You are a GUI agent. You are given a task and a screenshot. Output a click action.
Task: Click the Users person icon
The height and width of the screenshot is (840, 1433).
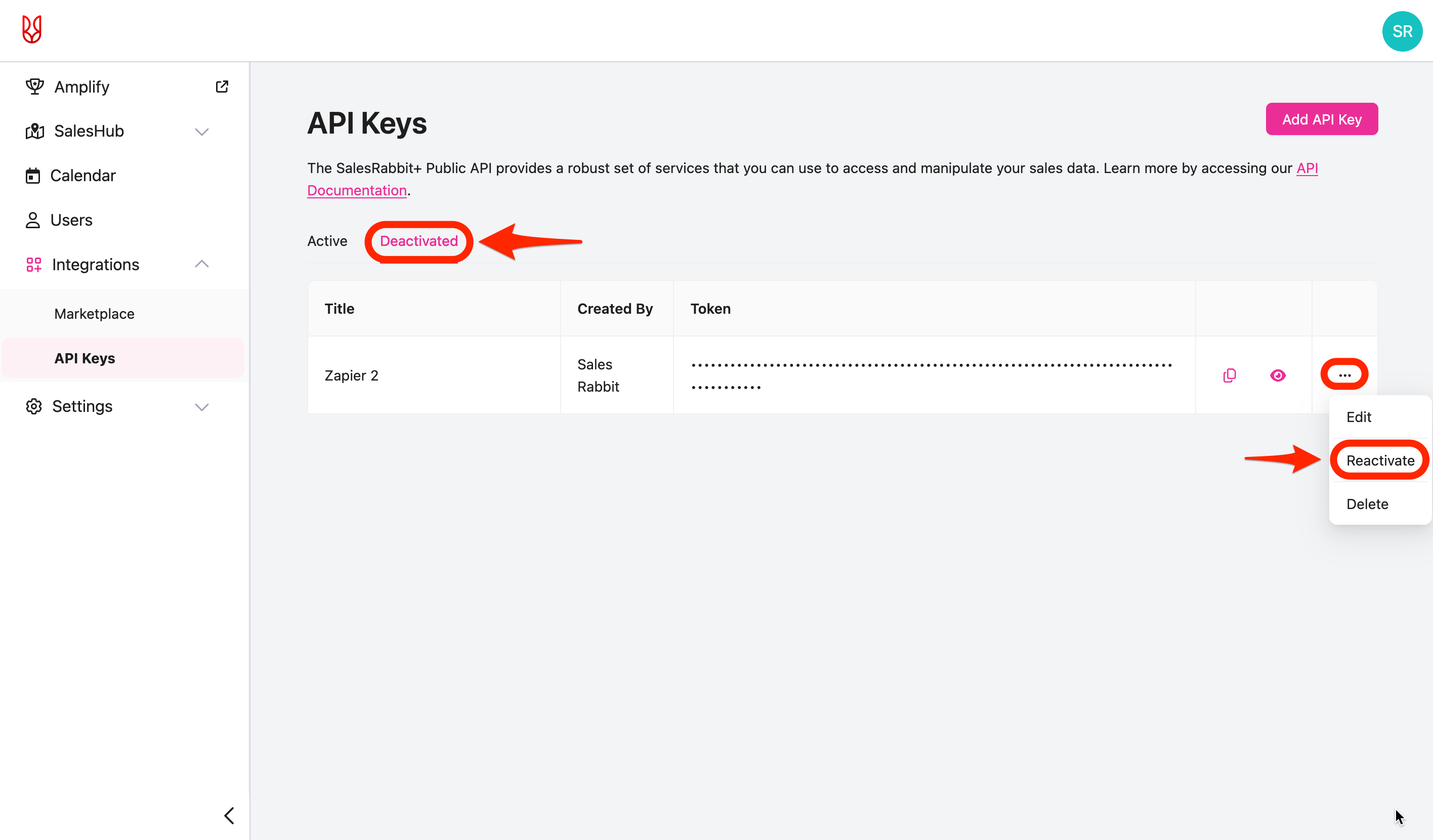click(x=33, y=220)
